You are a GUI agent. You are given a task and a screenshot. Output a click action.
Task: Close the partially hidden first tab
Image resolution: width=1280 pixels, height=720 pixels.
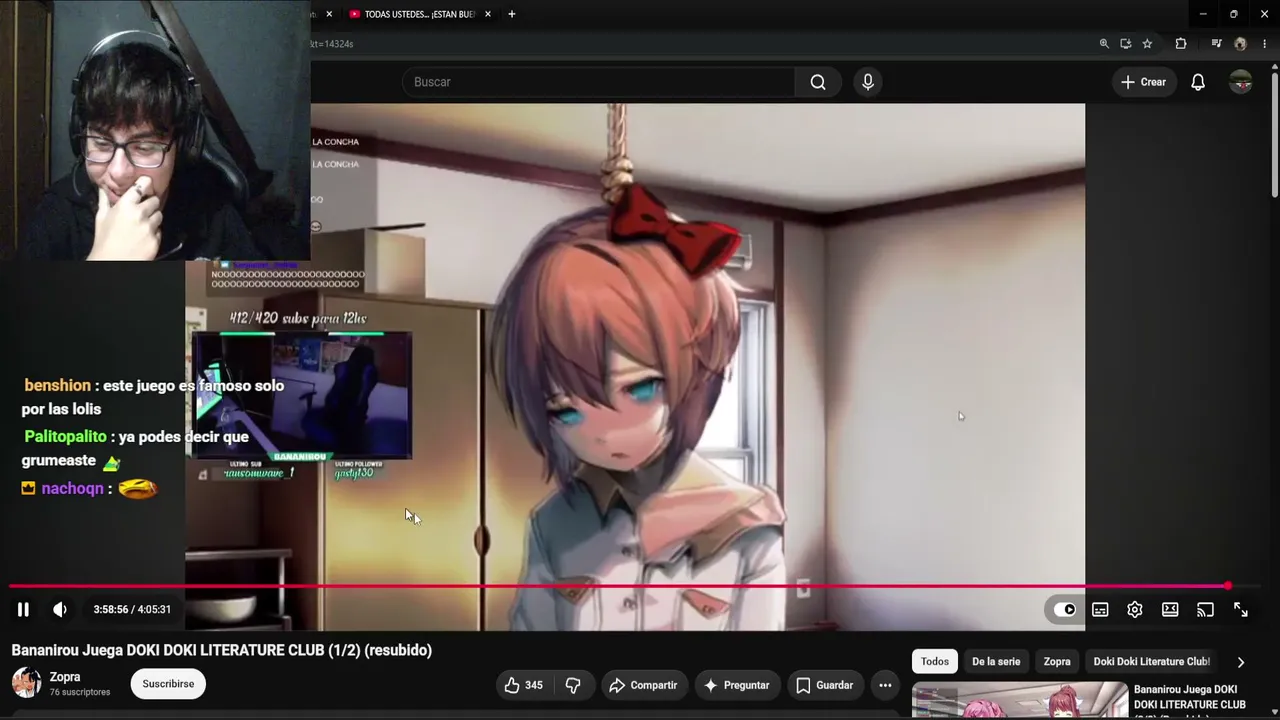(329, 14)
